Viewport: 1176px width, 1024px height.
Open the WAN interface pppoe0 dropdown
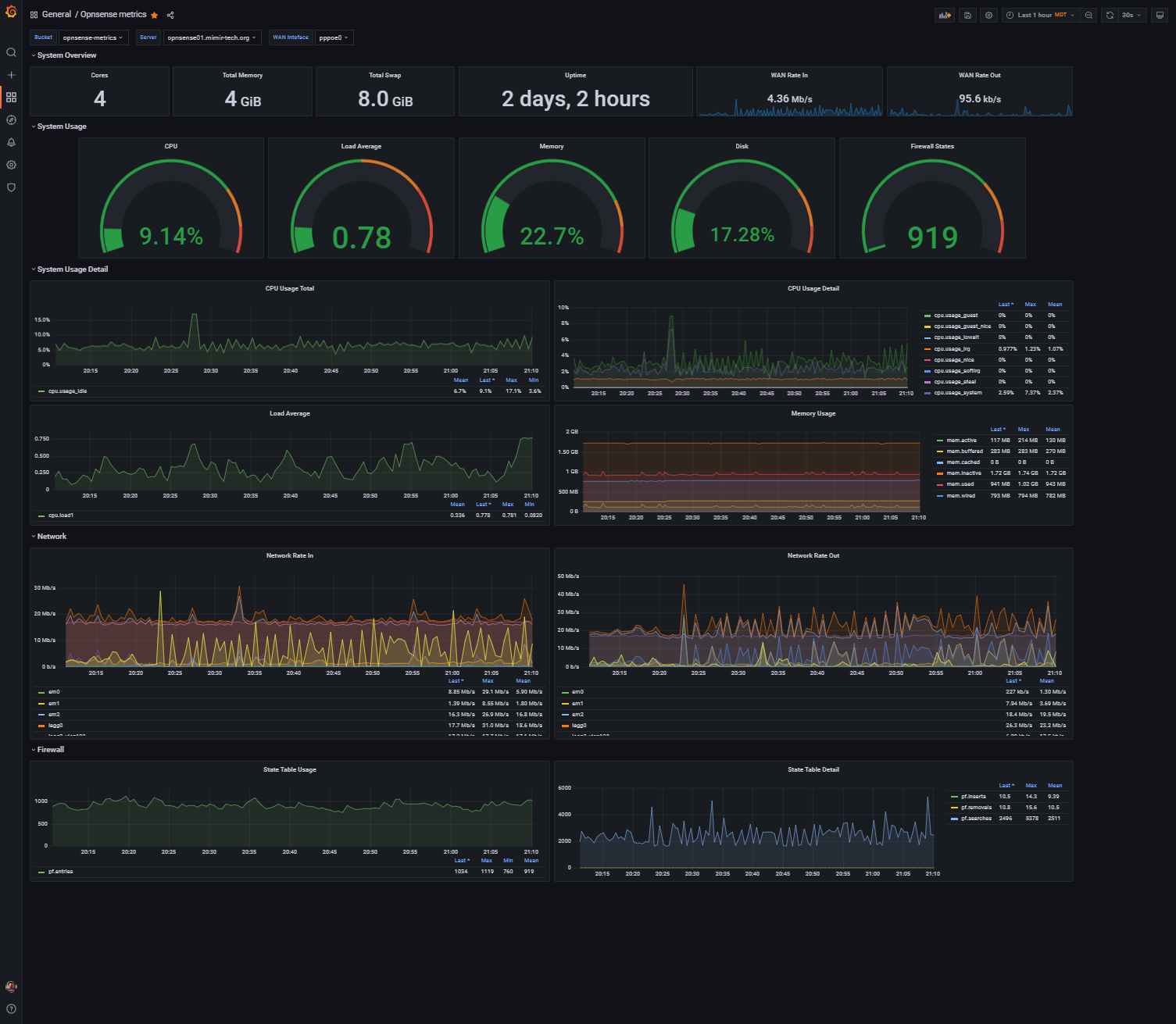pyautogui.click(x=334, y=37)
